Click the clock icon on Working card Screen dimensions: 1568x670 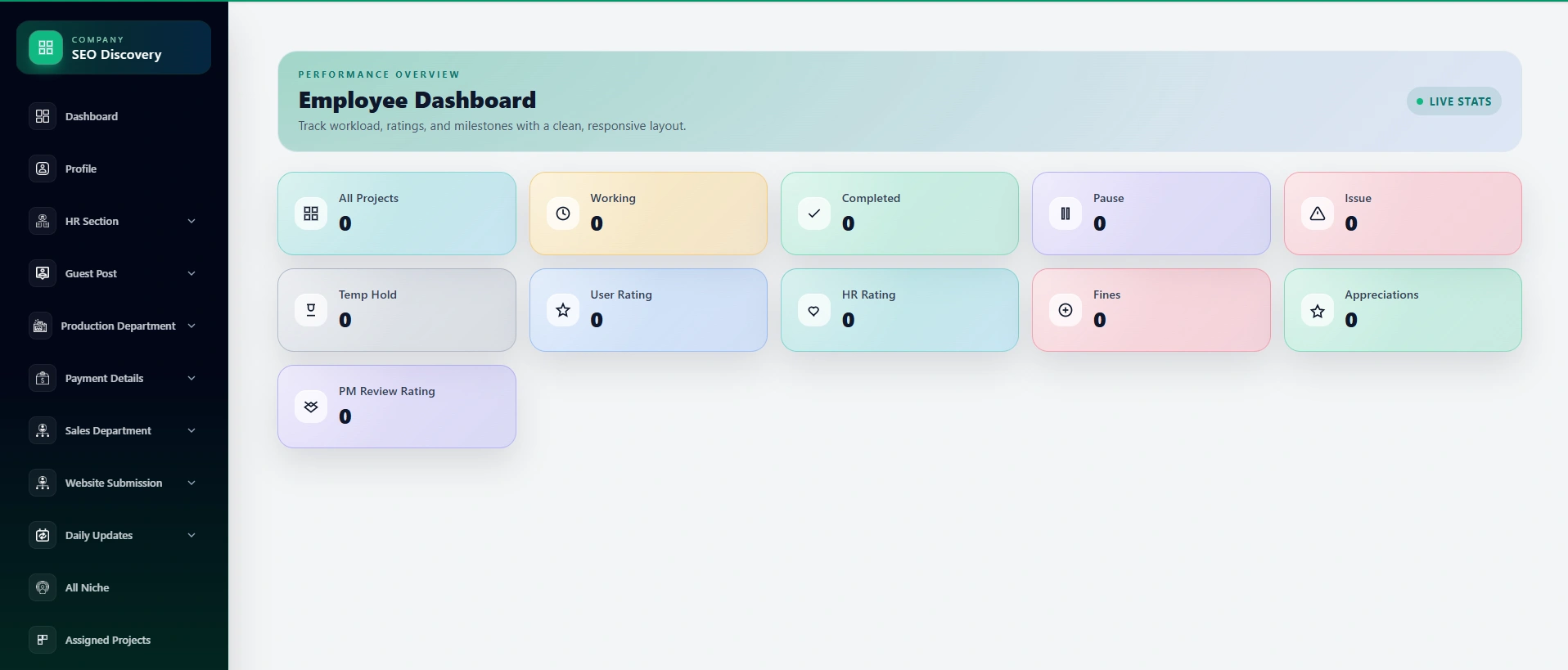[563, 214]
